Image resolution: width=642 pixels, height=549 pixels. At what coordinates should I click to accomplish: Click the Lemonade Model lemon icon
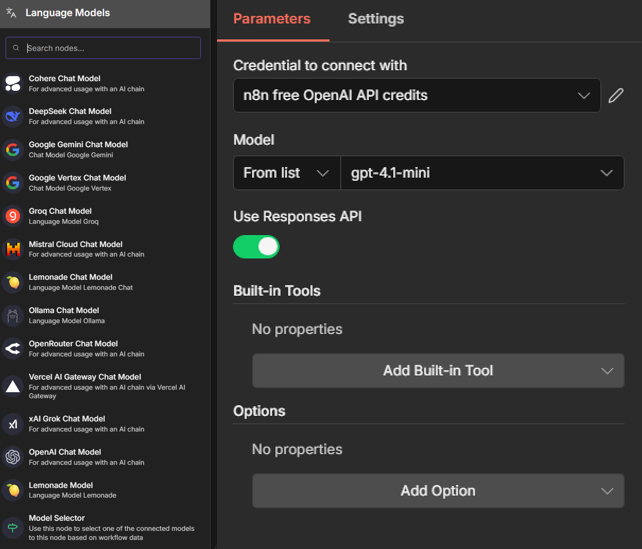(x=13, y=490)
